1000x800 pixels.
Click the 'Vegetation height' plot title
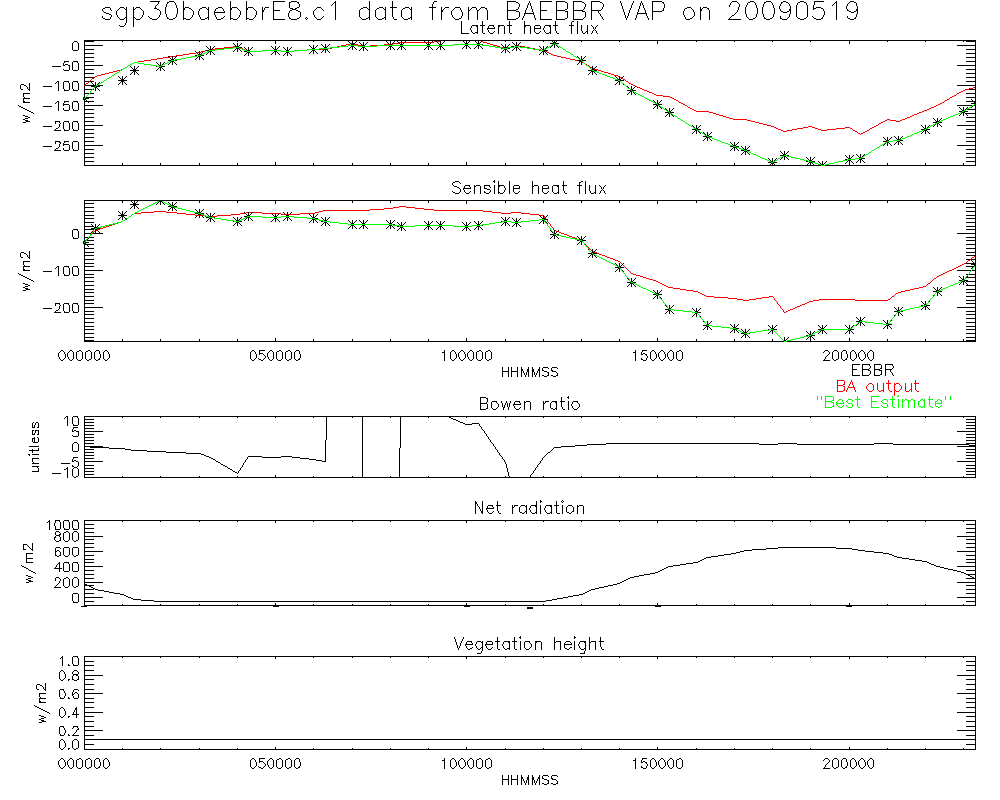tap(528, 644)
